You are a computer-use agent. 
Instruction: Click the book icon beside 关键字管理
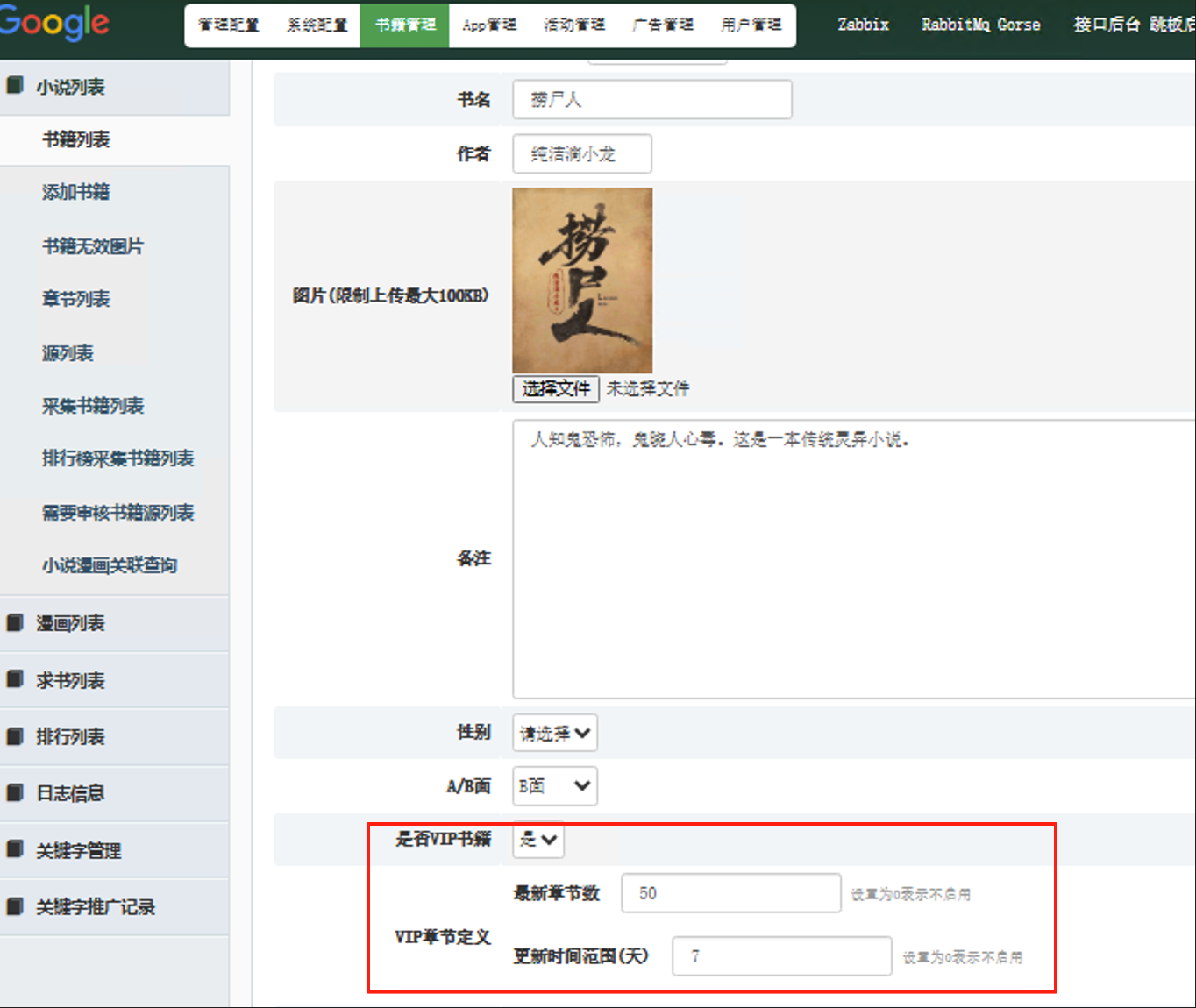[15, 849]
